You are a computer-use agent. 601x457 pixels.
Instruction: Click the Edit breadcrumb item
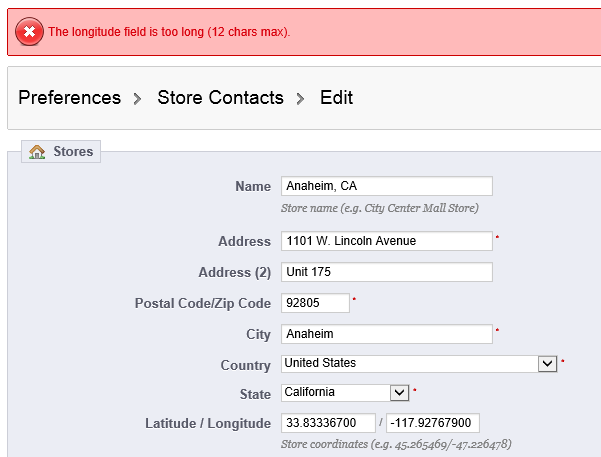click(x=336, y=97)
